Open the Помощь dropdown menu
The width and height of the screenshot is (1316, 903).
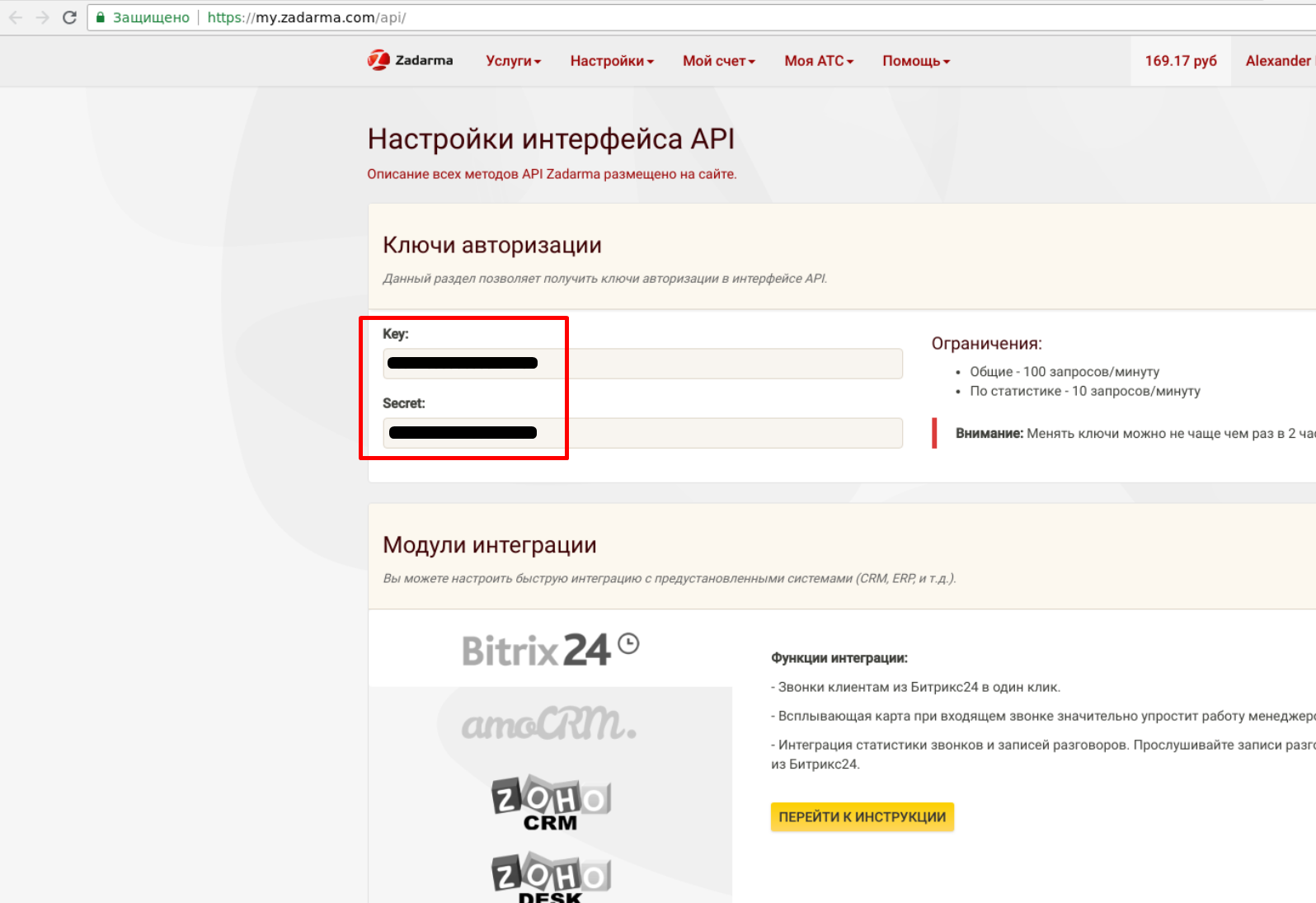coord(916,61)
